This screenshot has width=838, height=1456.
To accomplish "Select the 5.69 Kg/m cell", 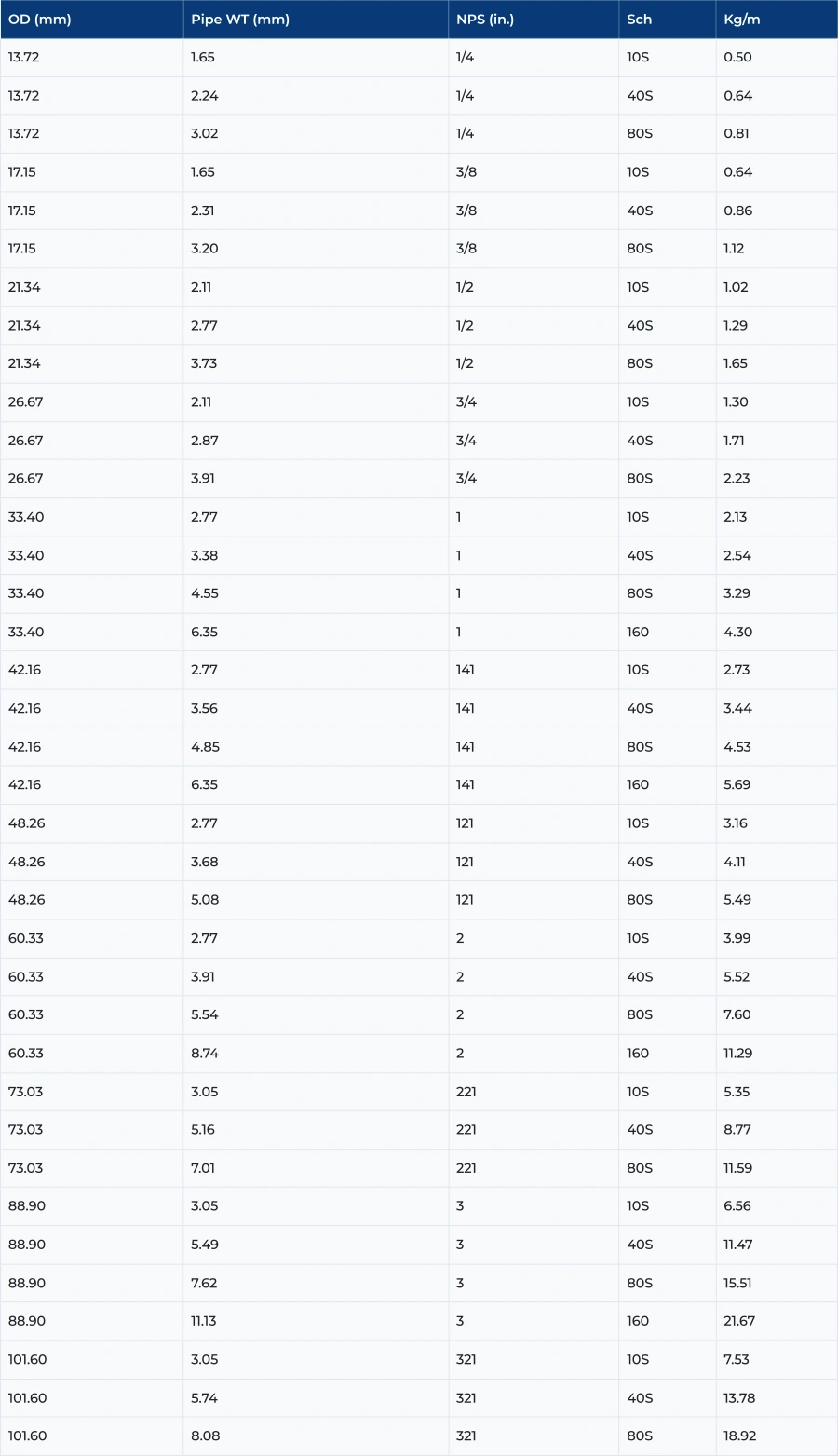I will click(737, 785).
